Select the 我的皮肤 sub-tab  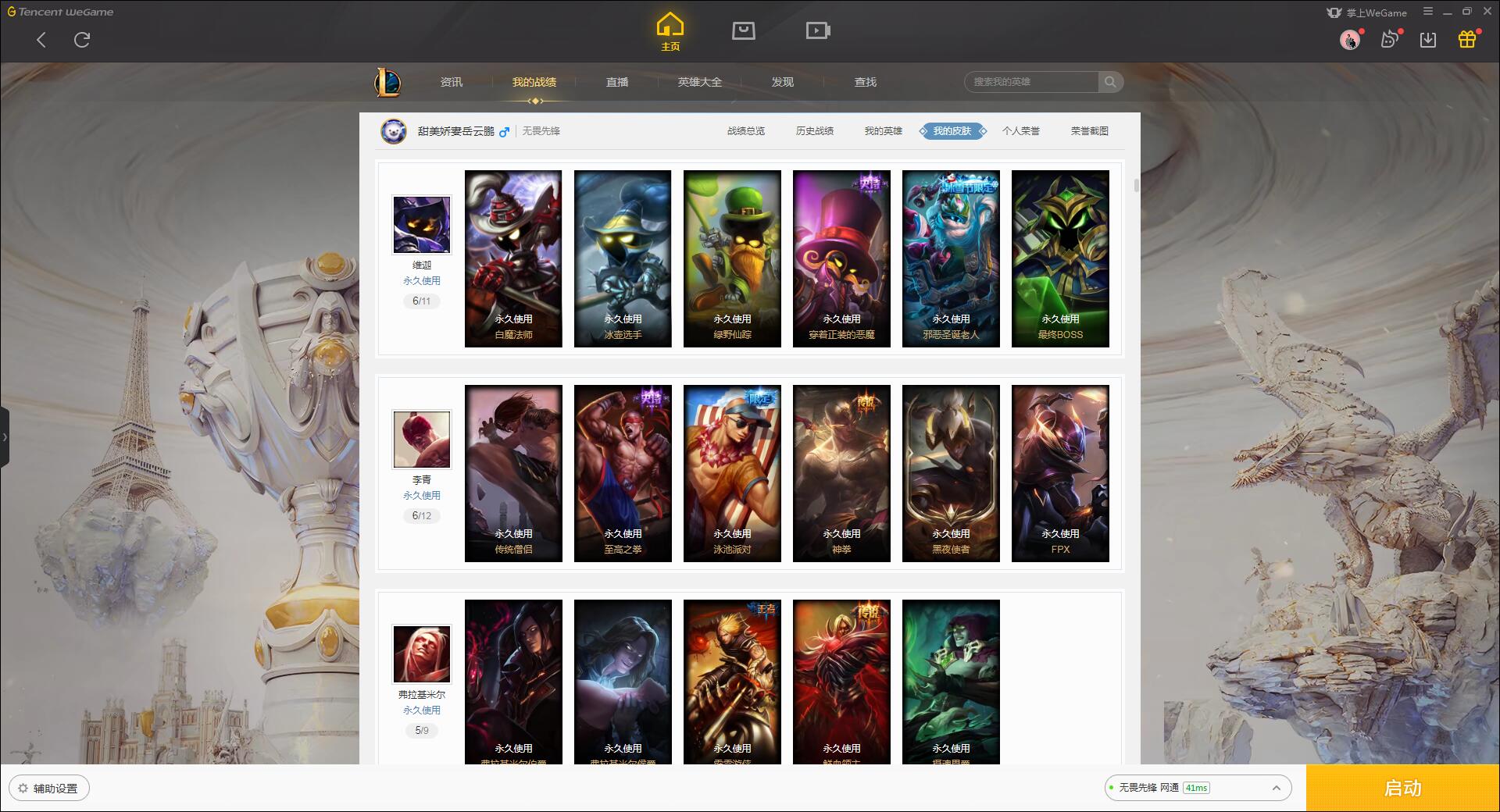pos(952,131)
